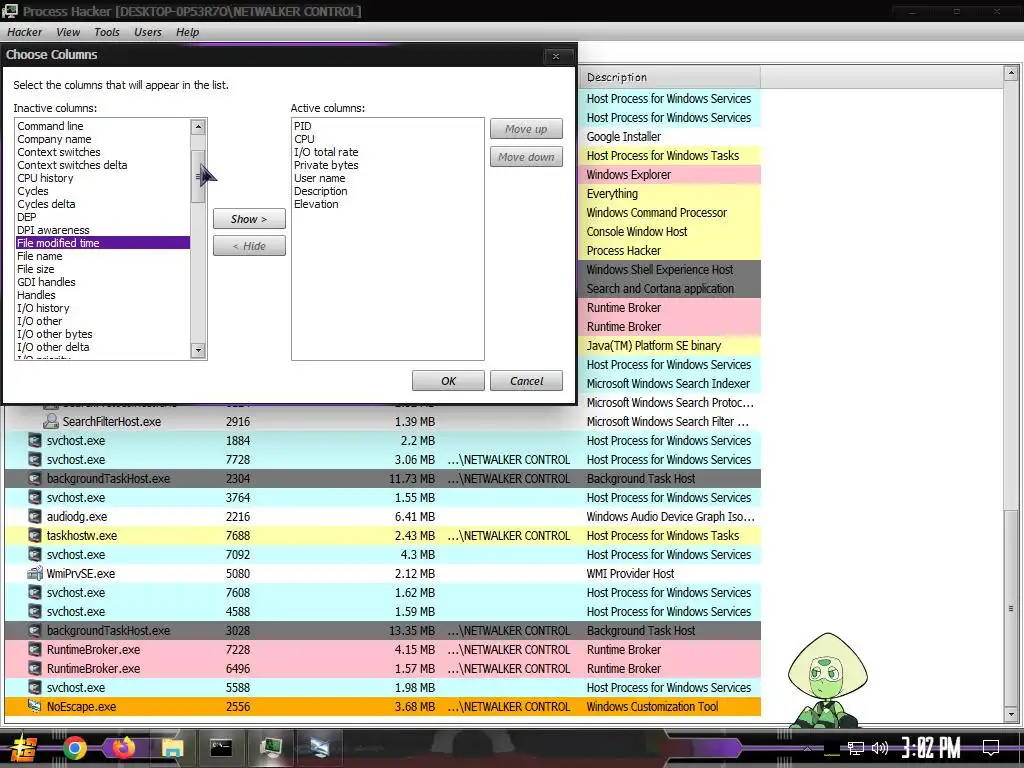The width and height of the screenshot is (1024, 768).
Task: Switch to Process Hacker taskbar icon
Action: 270,748
